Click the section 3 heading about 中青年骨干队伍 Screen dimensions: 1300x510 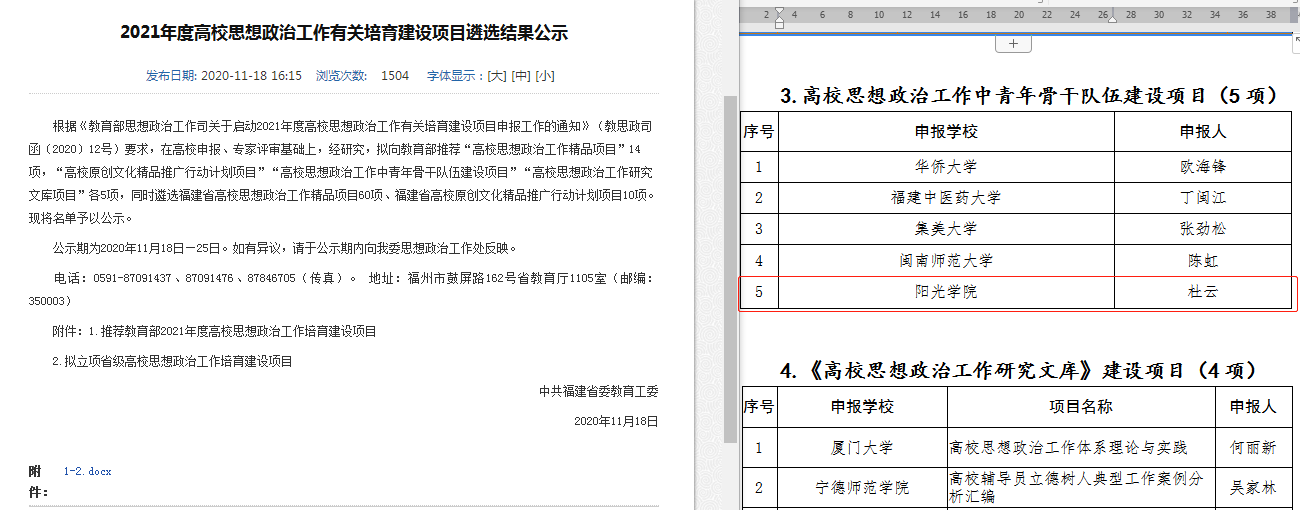click(x=1028, y=96)
